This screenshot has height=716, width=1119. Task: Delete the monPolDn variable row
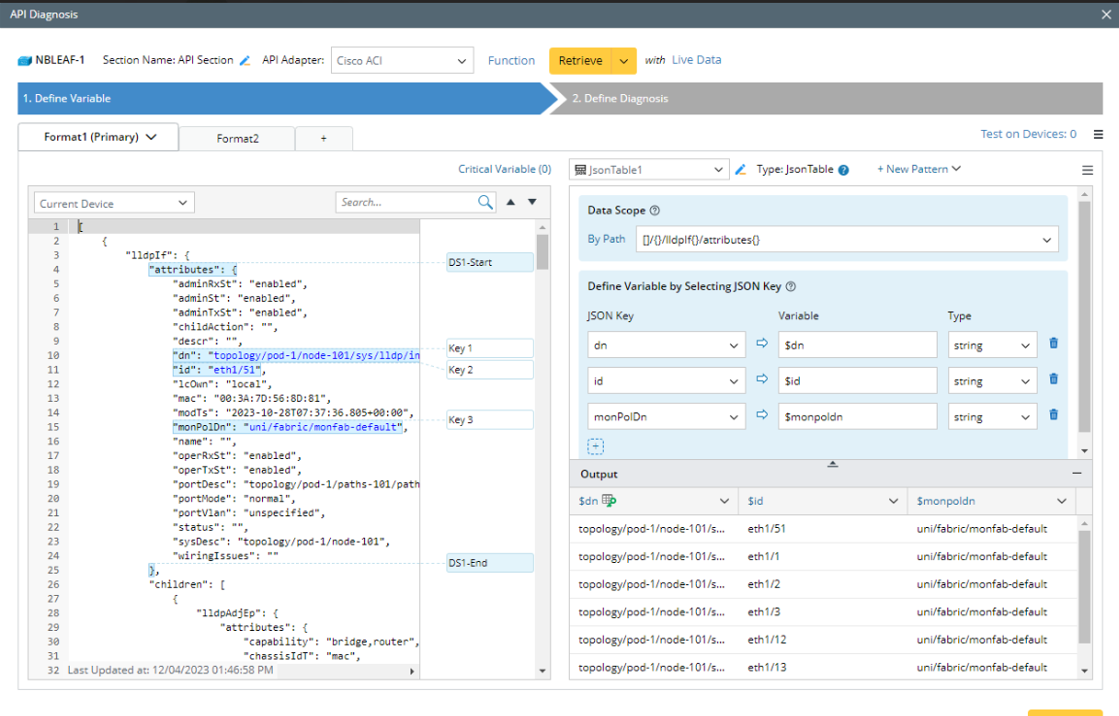1053,415
